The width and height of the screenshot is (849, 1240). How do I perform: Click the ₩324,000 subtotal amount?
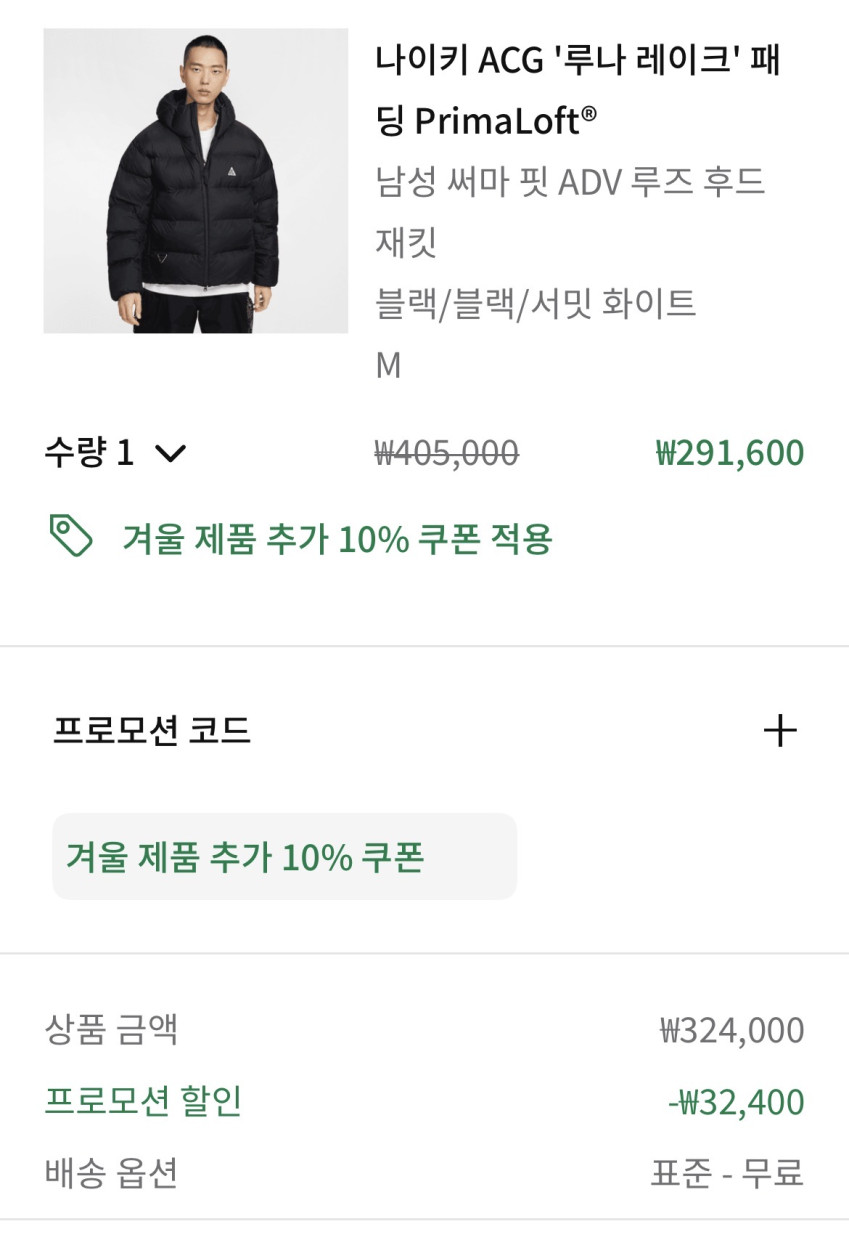click(731, 1030)
